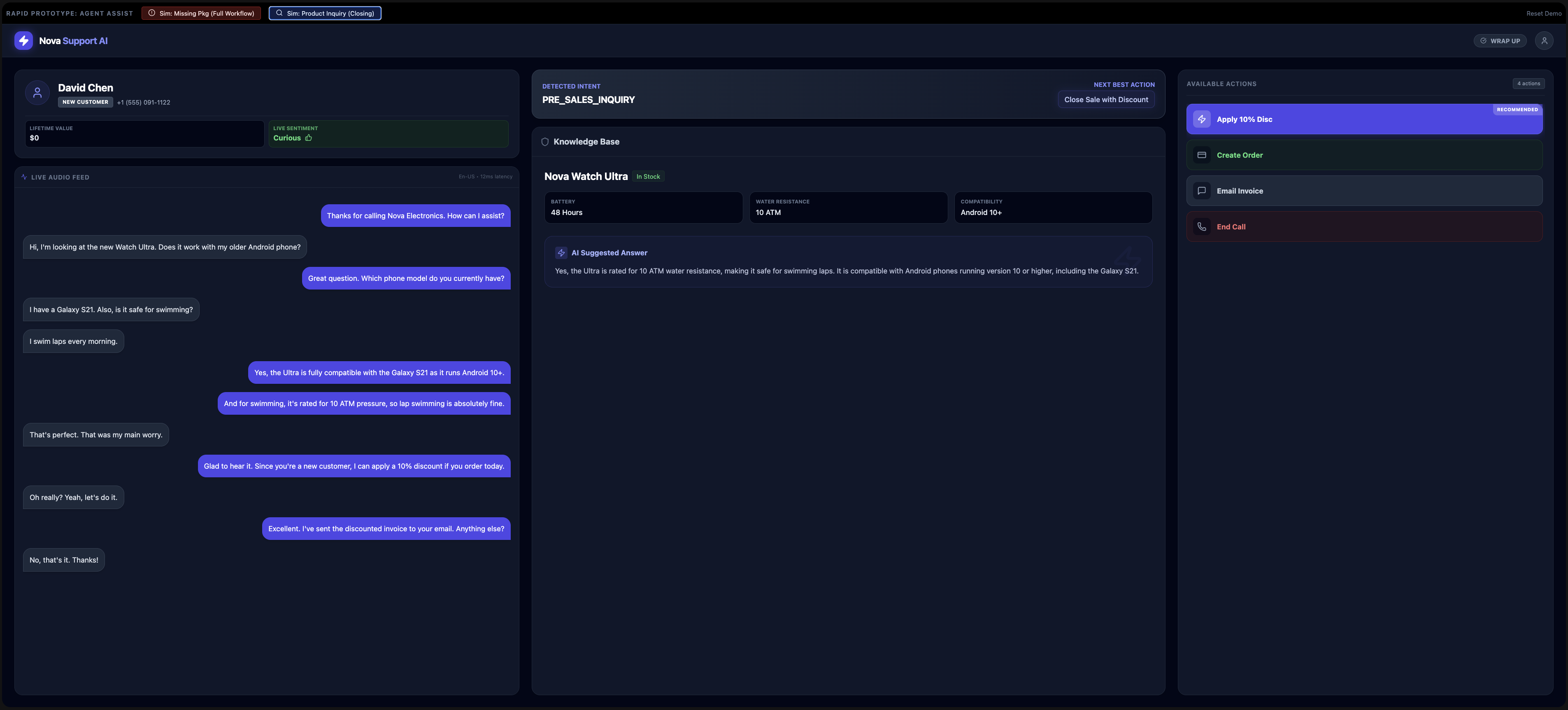Click the Live Audio Feed waveform icon

pos(24,177)
